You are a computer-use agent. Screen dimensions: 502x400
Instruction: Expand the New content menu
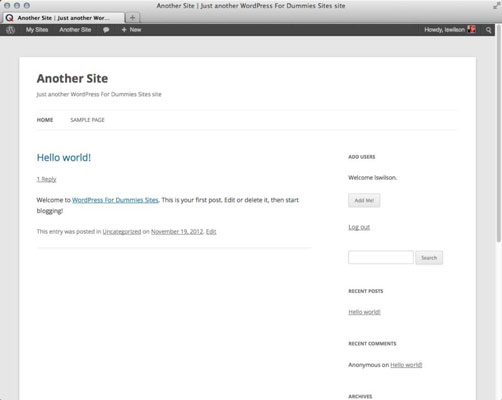click(131, 30)
